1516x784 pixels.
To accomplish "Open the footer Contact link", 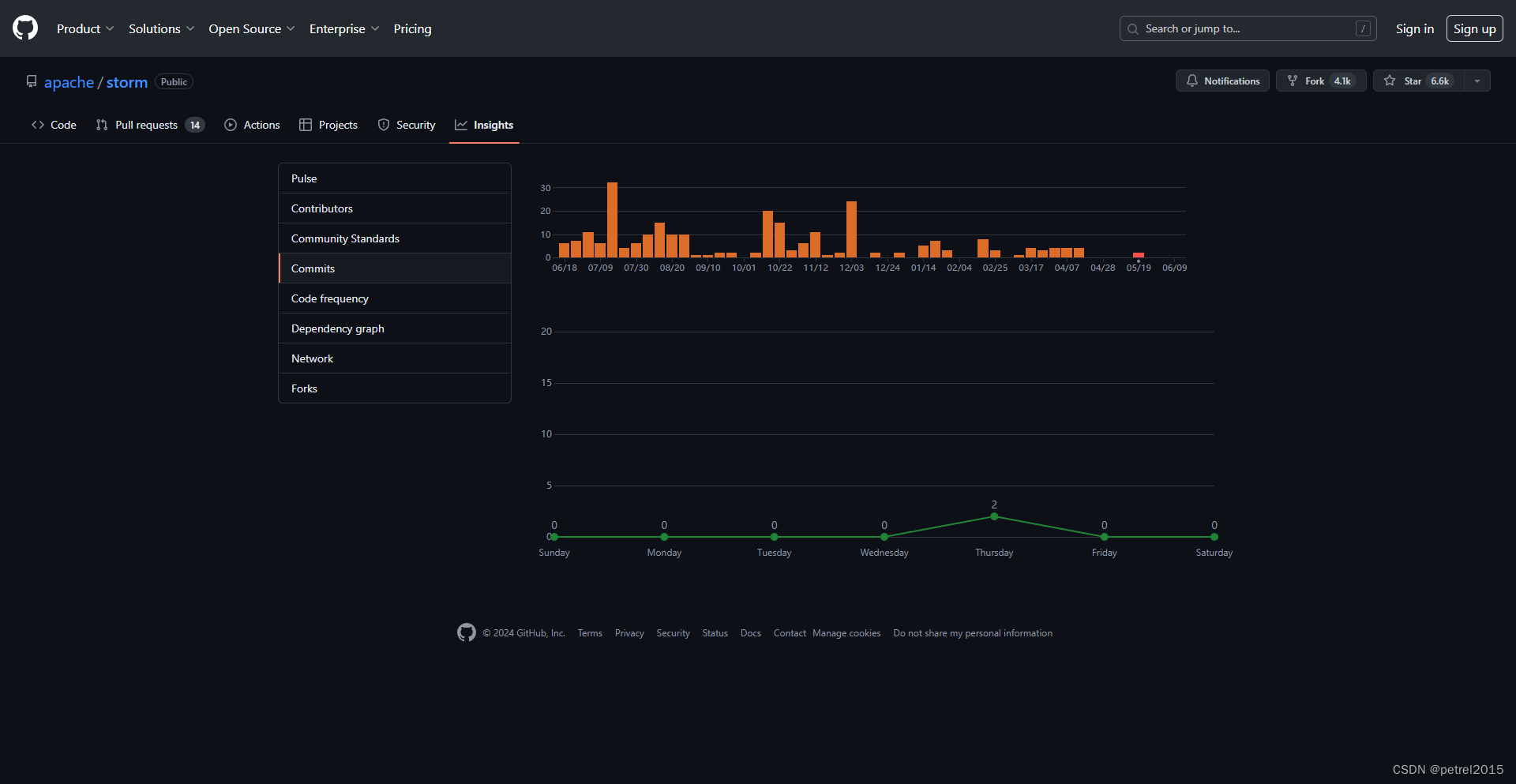I will click(x=790, y=633).
